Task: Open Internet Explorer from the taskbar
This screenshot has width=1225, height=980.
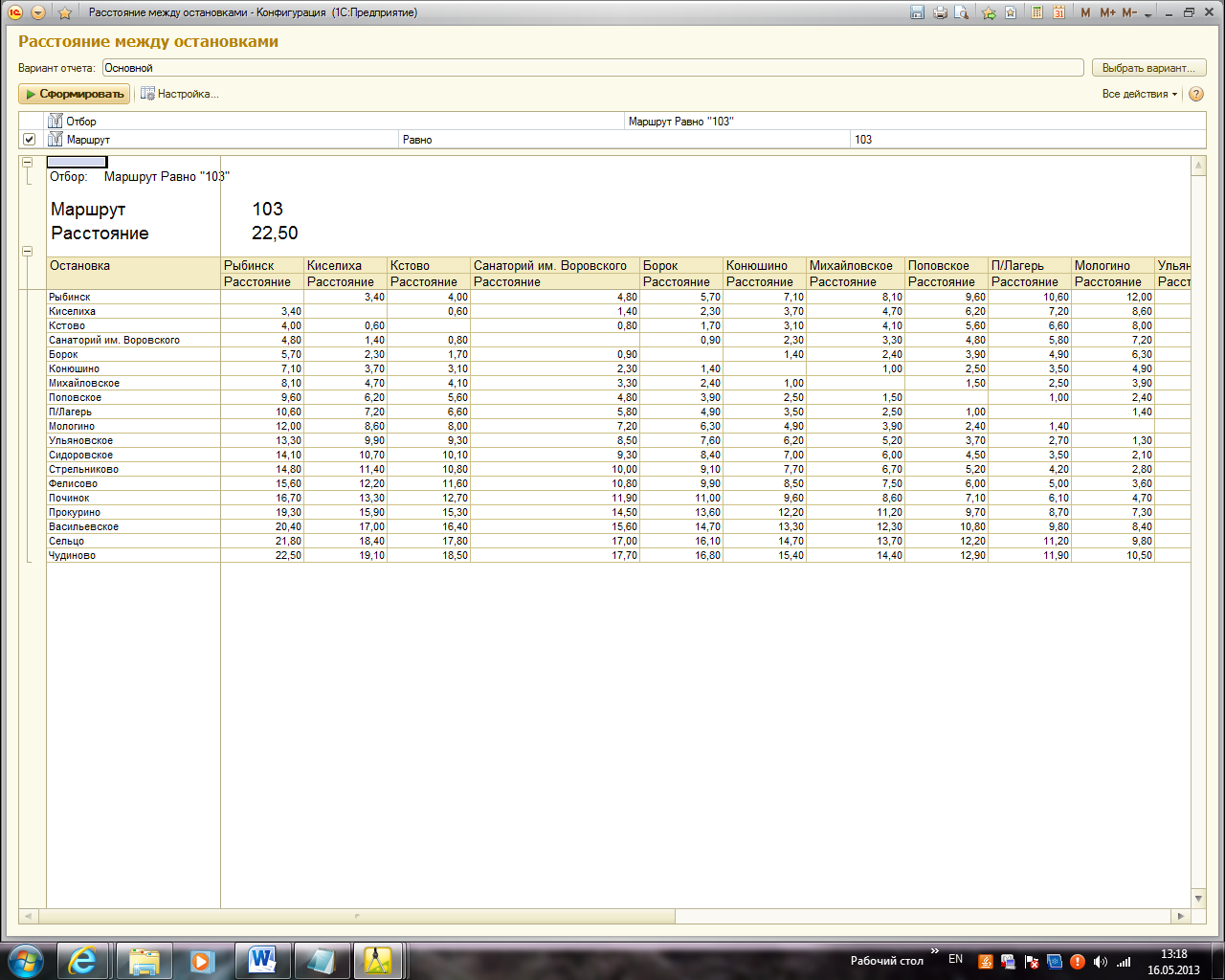Action: coord(83,960)
